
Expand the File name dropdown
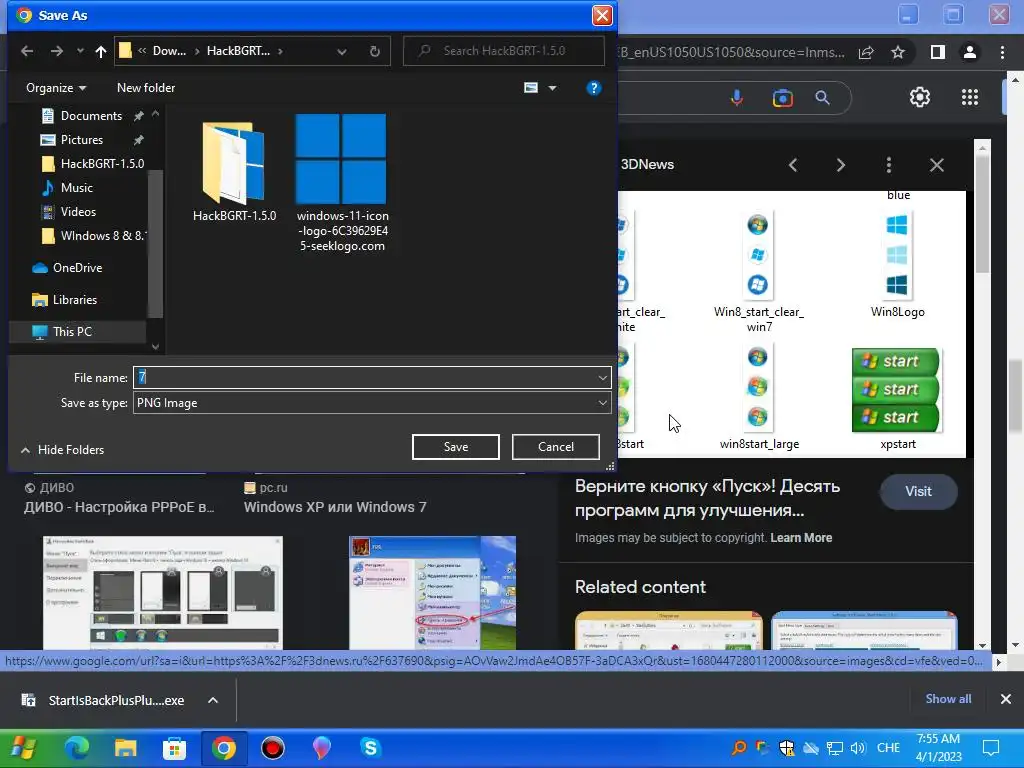[602, 377]
